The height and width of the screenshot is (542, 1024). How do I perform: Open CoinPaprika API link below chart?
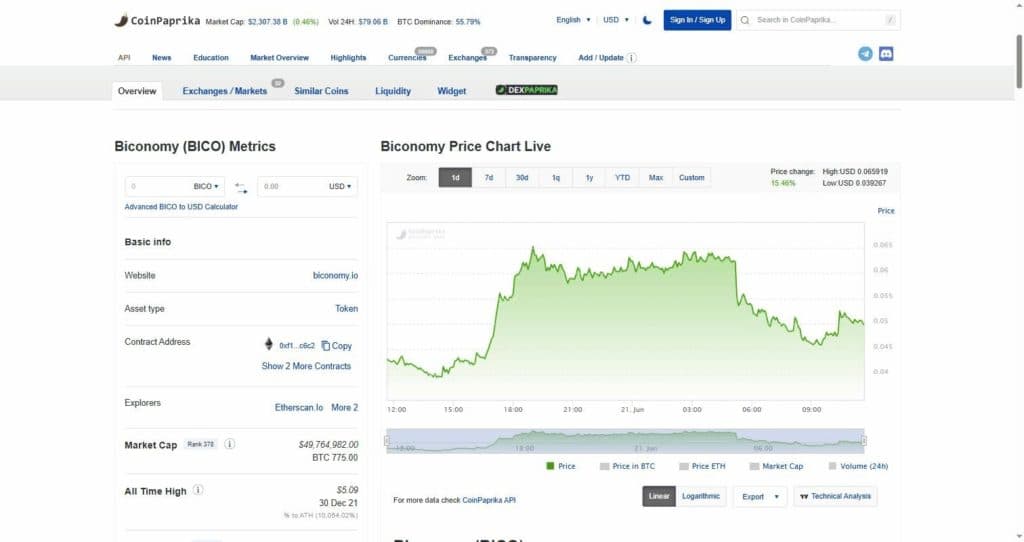point(489,500)
